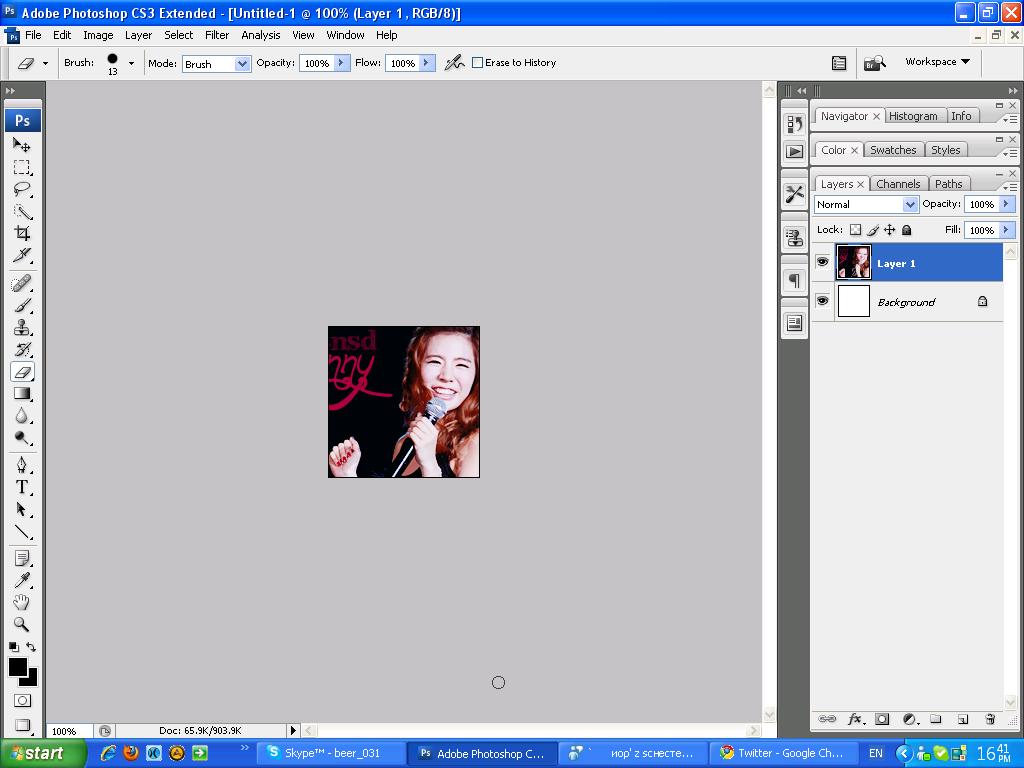This screenshot has height=768, width=1024.
Task: Delete layer trash button
Action: 990,719
